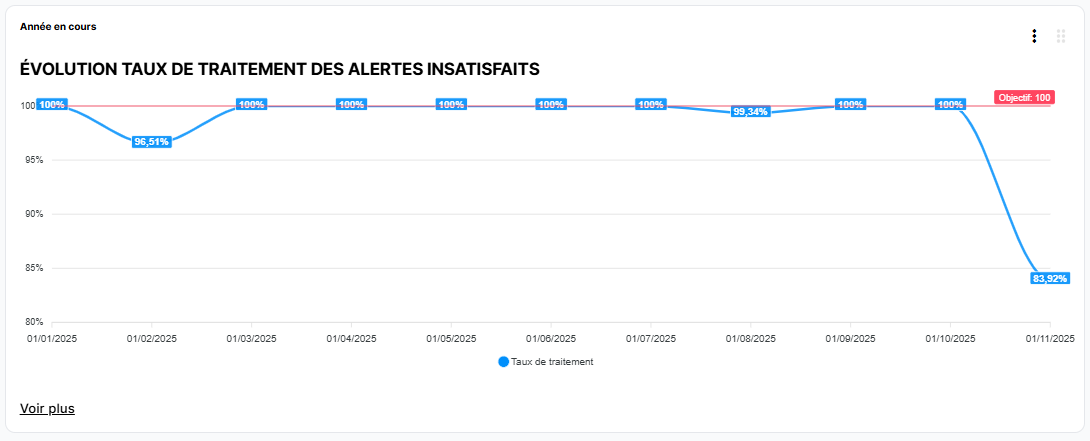Toggle the Taux de traitement legend series
This screenshot has height=441, width=1090.
[551, 362]
